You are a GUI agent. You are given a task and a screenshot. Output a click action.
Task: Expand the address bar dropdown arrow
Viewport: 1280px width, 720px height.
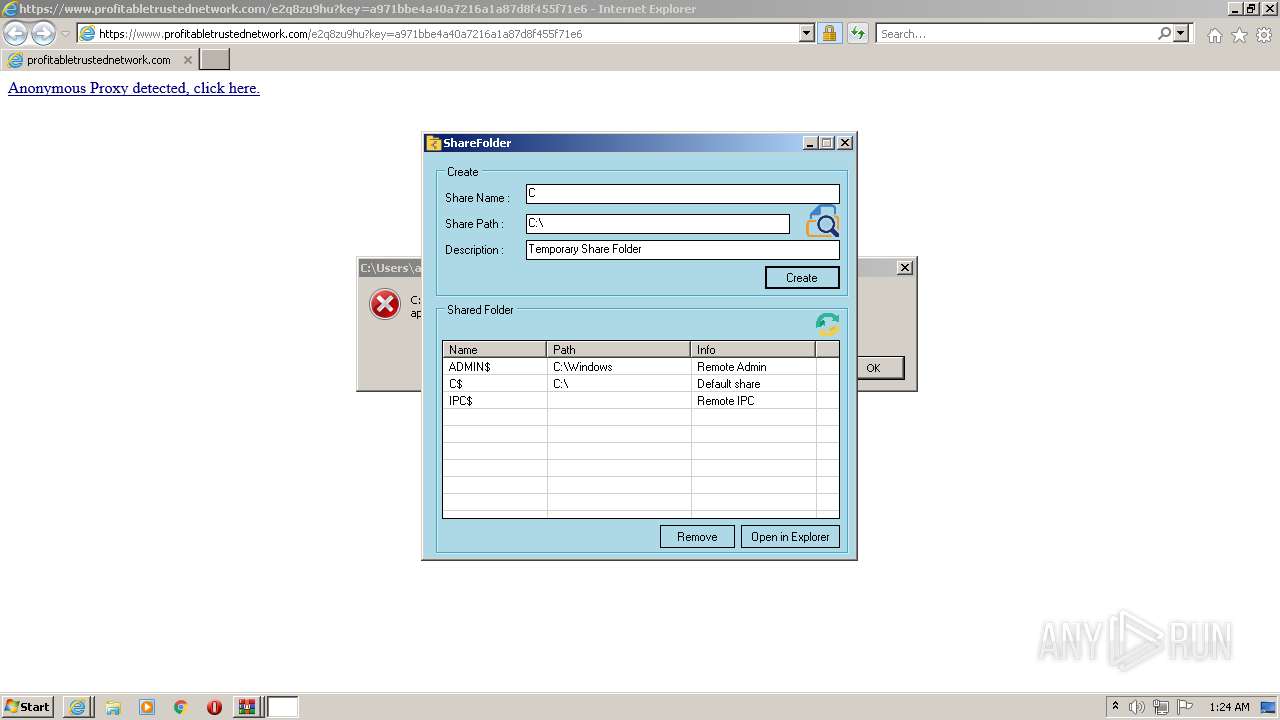tap(807, 33)
